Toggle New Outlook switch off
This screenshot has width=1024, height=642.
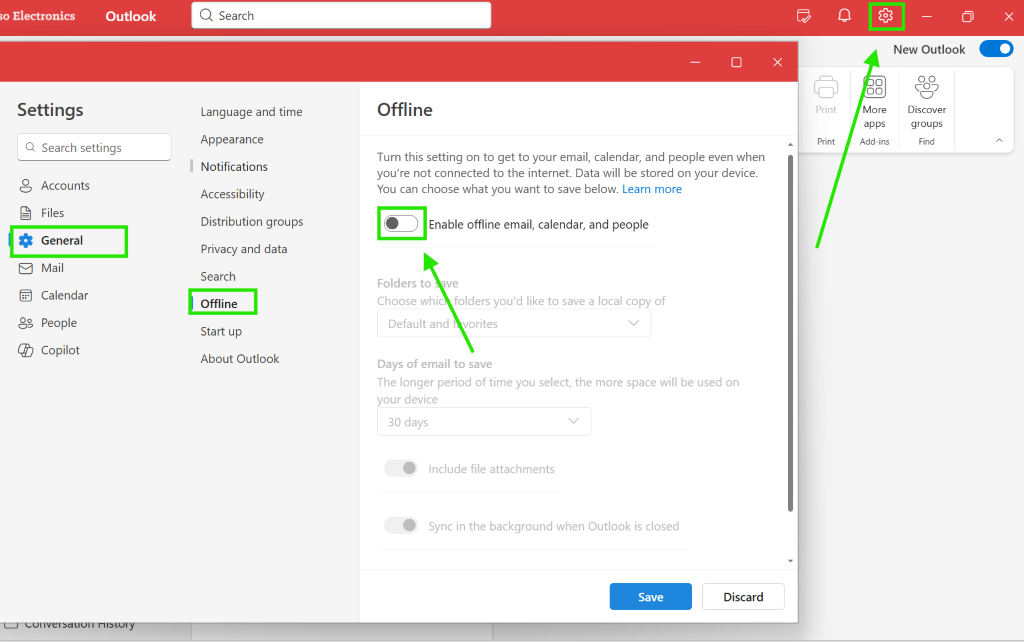(996, 49)
